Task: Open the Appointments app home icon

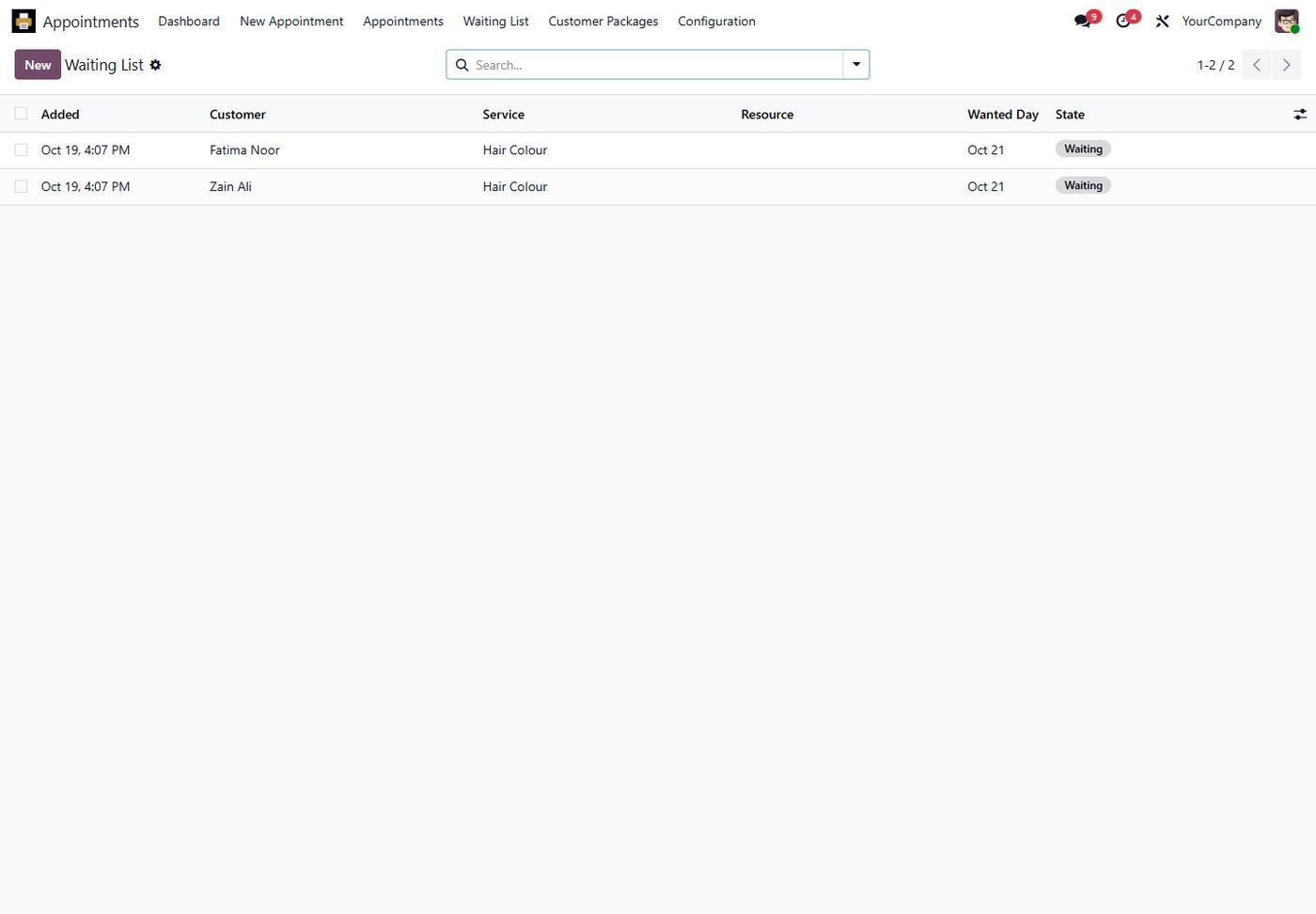Action: (23, 21)
